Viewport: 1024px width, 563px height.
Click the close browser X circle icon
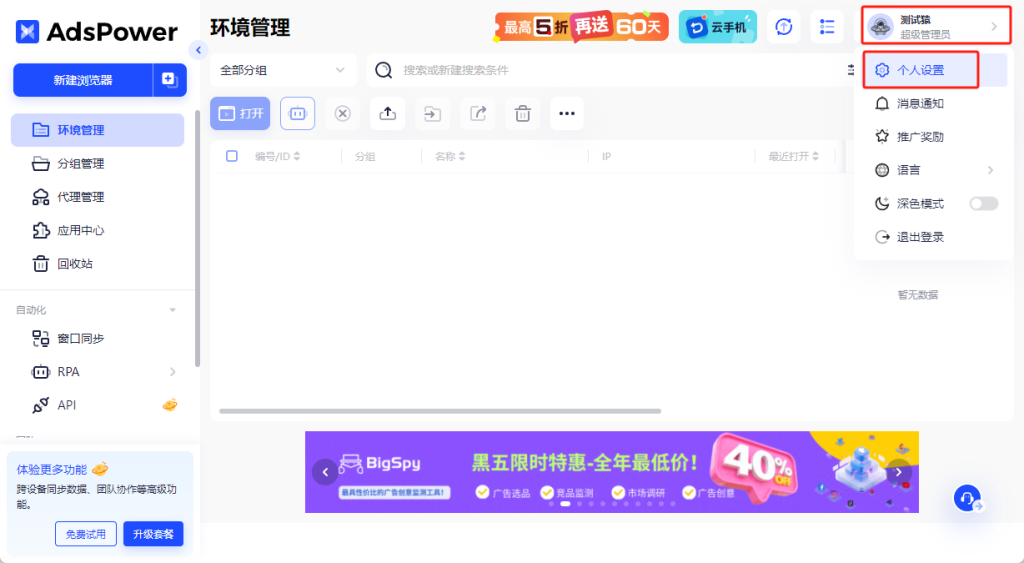click(x=342, y=114)
